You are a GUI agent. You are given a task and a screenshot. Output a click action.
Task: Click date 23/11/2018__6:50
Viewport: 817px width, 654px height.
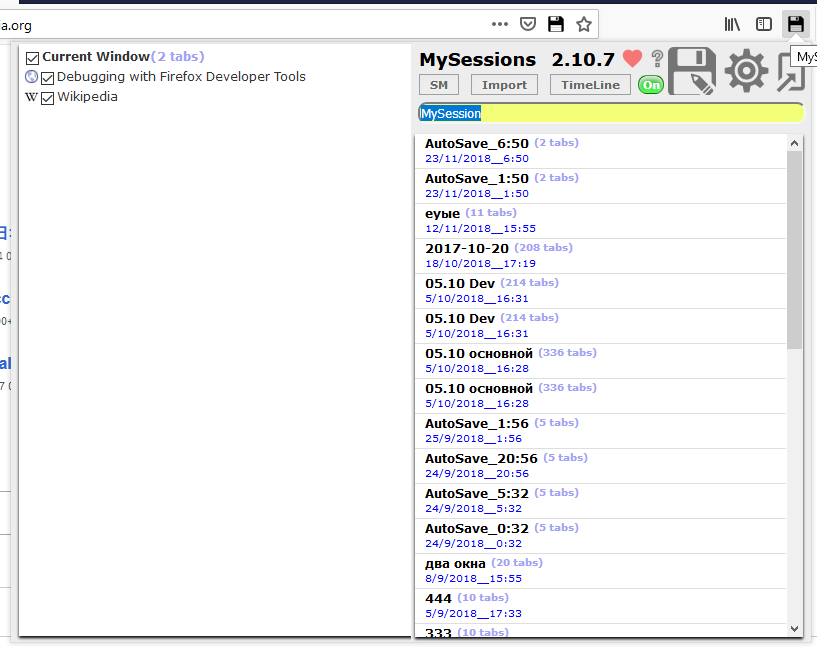point(477,159)
